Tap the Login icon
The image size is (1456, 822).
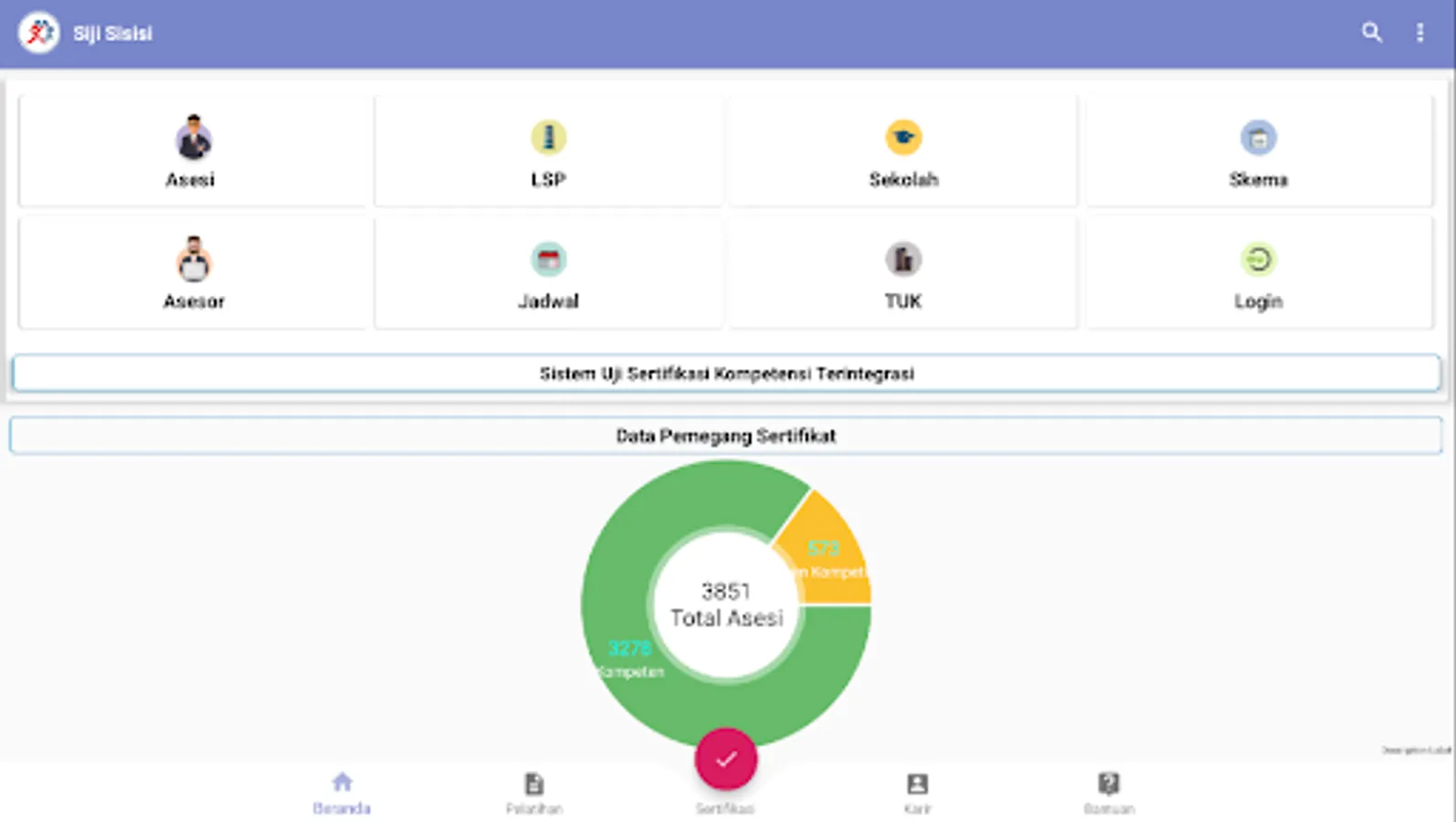point(1259,259)
